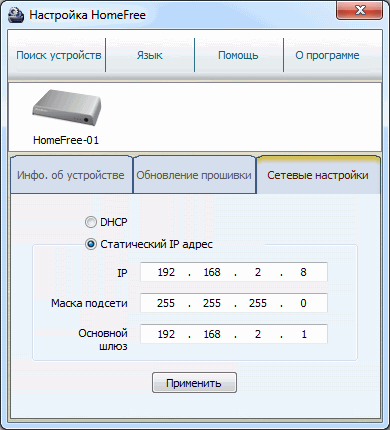Click IP address last octet 8
Viewport: 390px width, 430px height.
pos(303,272)
